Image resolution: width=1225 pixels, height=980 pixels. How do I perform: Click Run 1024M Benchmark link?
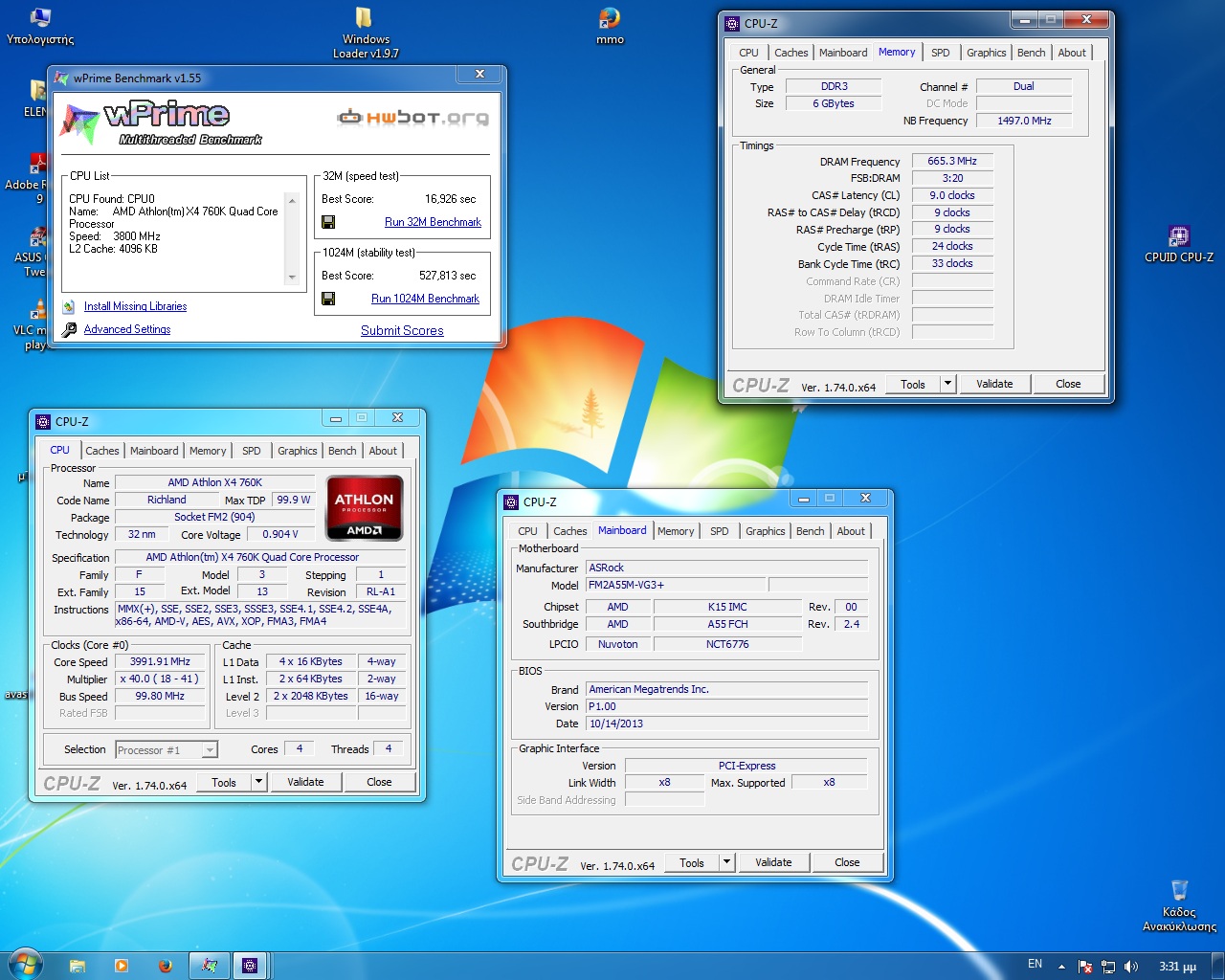pyautogui.click(x=425, y=299)
